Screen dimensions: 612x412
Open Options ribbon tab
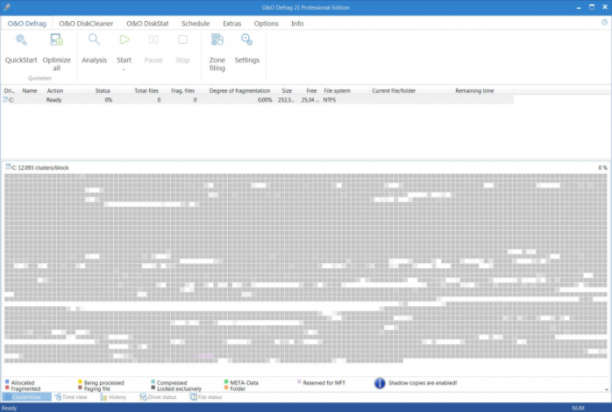point(266,23)
